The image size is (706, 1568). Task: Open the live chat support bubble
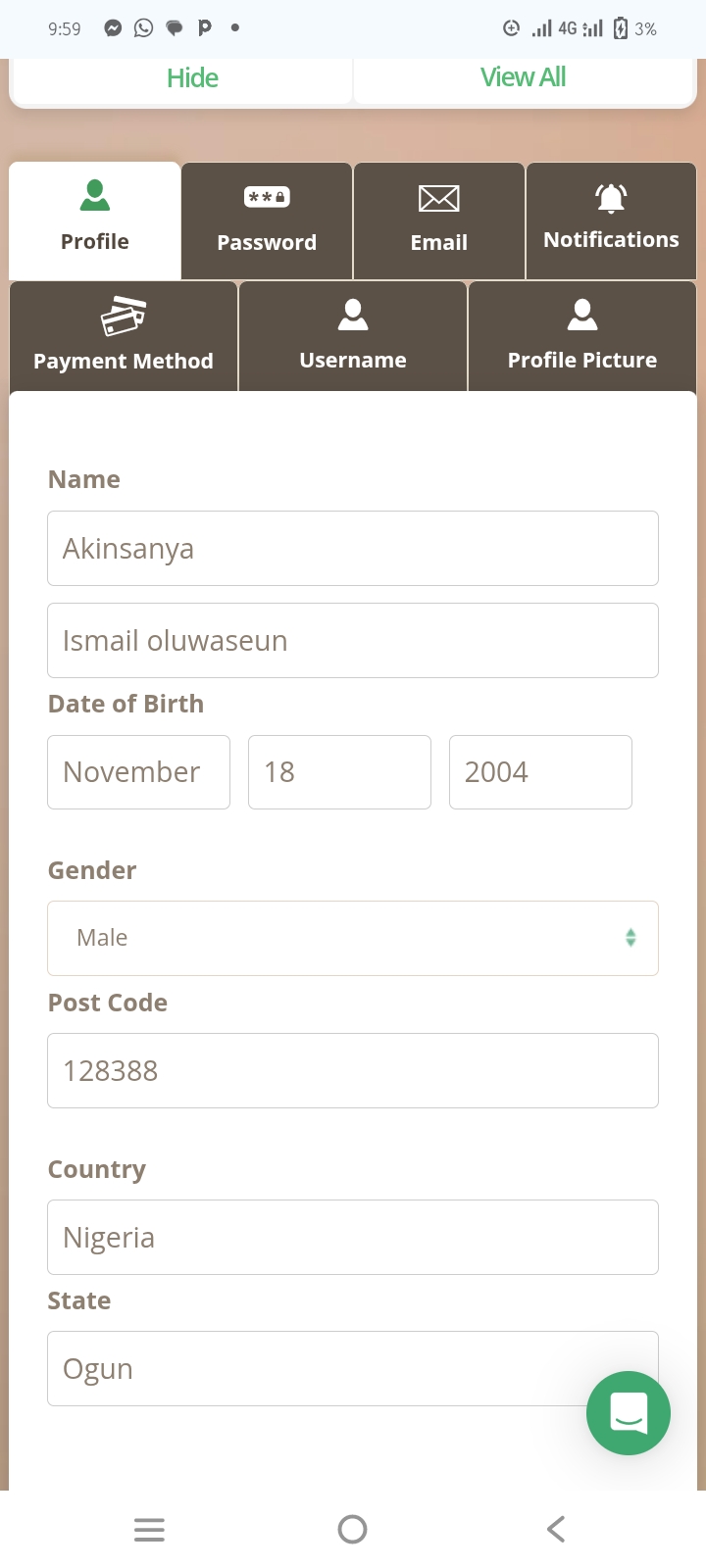pyautogui.click(x=628, y=1412)
